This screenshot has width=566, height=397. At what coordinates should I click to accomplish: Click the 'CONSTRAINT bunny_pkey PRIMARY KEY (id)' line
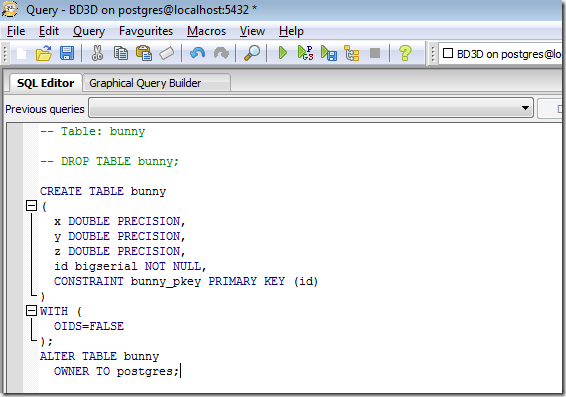coord(186,282)
